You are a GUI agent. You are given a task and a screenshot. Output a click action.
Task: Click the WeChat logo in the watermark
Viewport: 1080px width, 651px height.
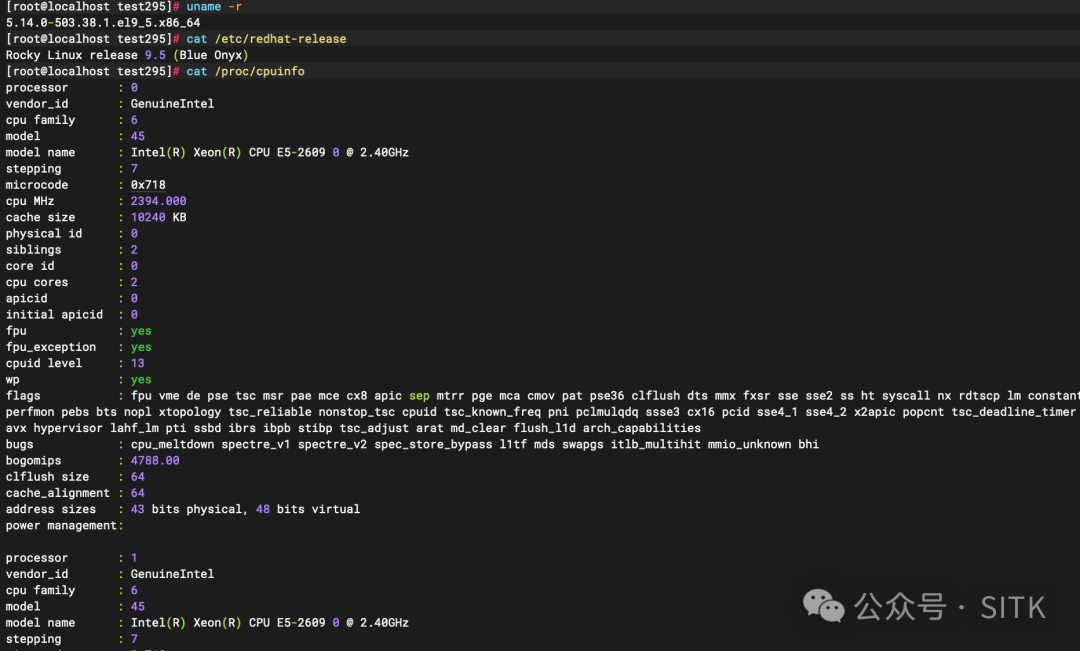pyautogui.click(x=825, y=606)
